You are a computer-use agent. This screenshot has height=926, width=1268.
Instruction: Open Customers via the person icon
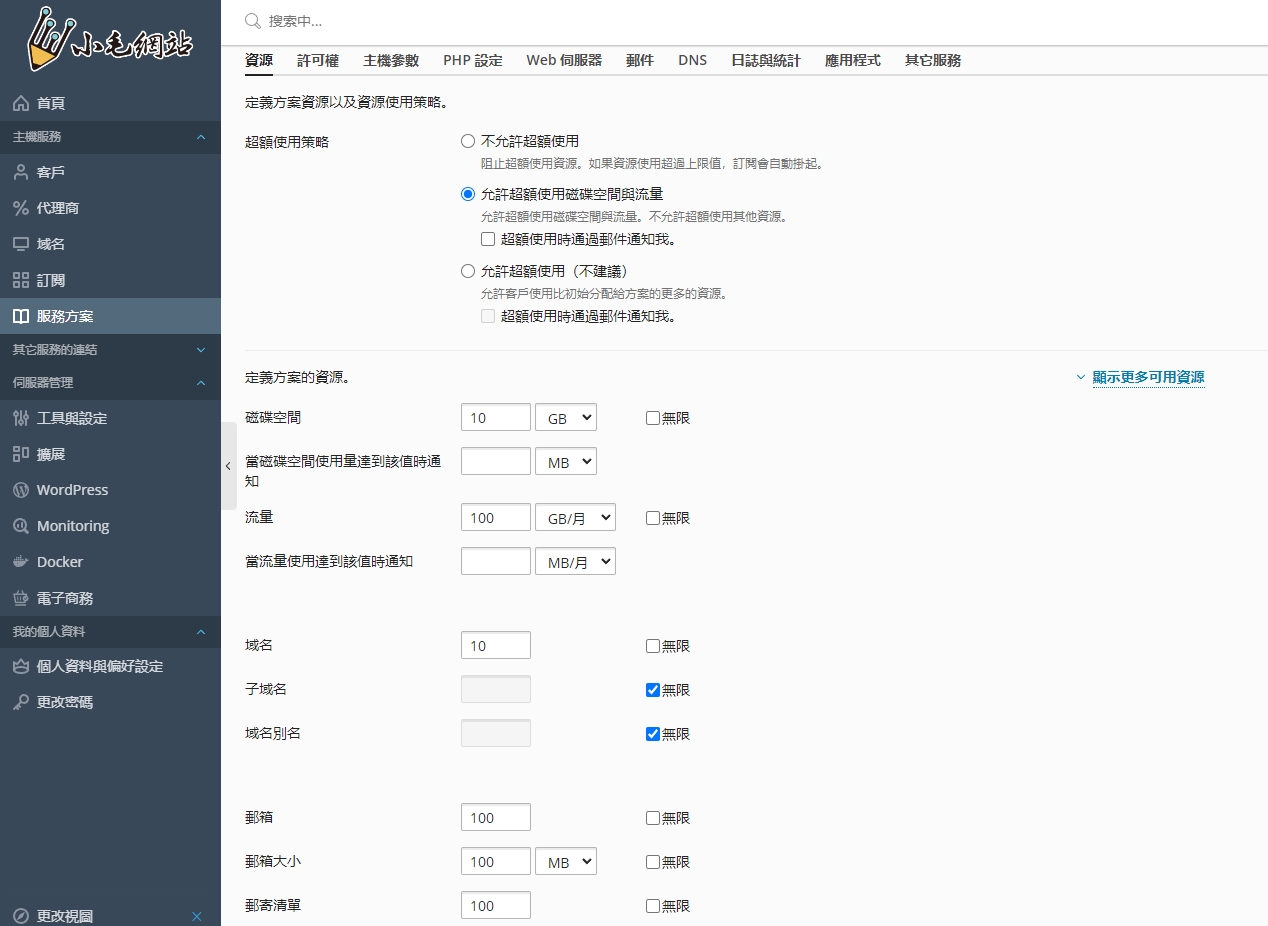[21, 173]
